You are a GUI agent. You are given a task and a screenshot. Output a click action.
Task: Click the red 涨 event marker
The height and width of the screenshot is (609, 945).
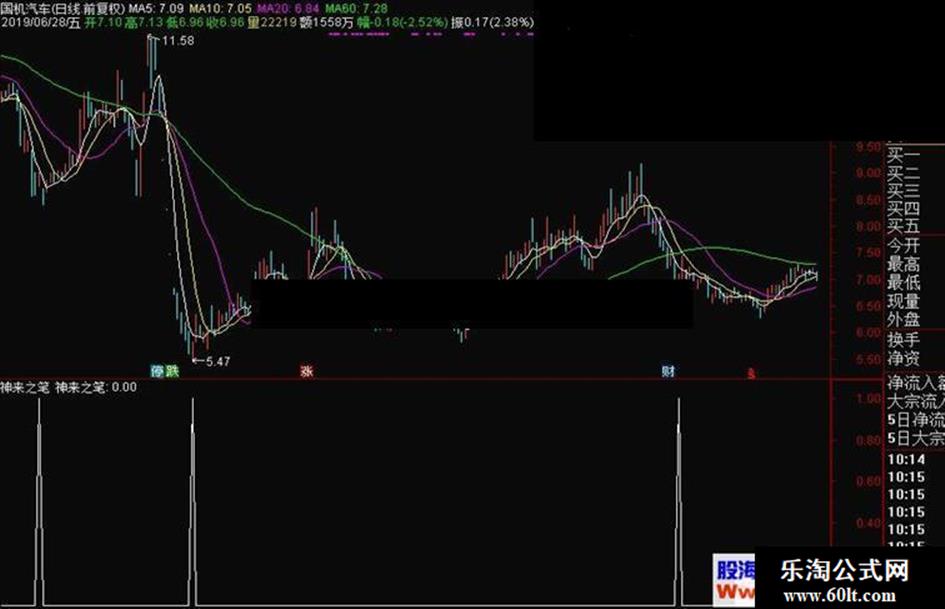pyautogui.click(x=307, y=371)
